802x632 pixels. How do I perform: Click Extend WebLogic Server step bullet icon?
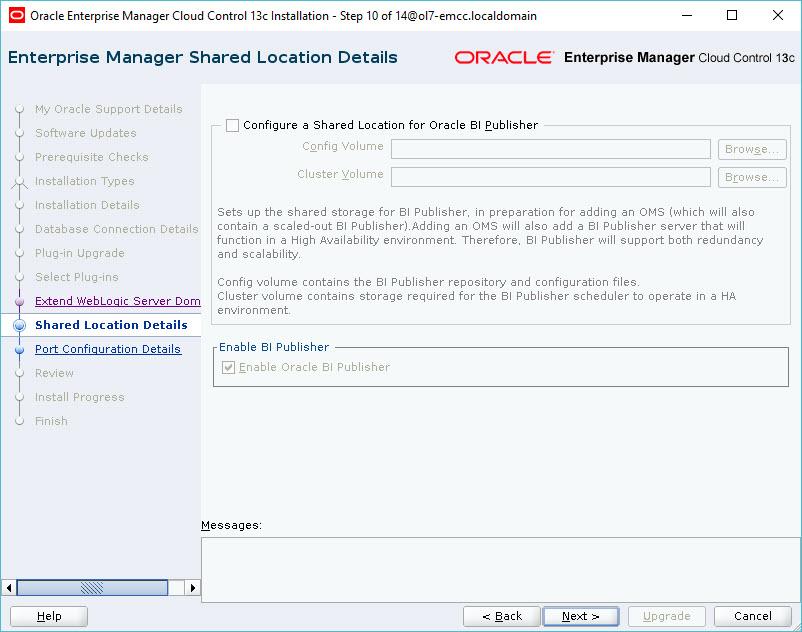pos(19,302)
